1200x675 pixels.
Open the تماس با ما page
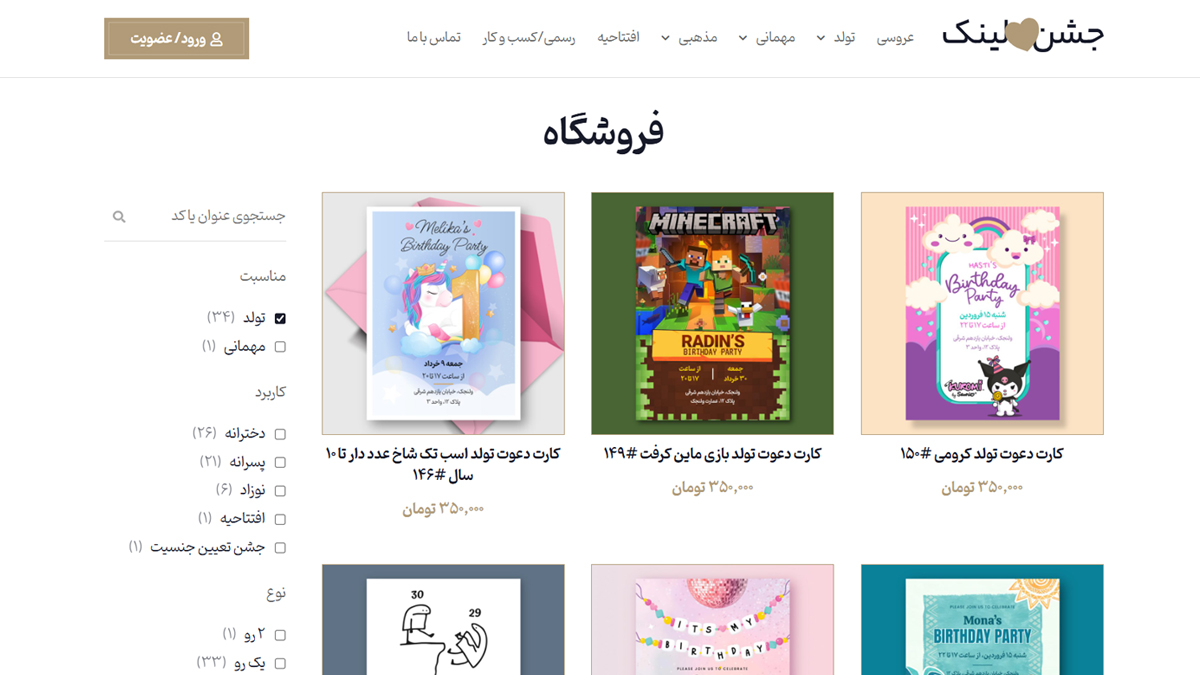click(433, 37)
